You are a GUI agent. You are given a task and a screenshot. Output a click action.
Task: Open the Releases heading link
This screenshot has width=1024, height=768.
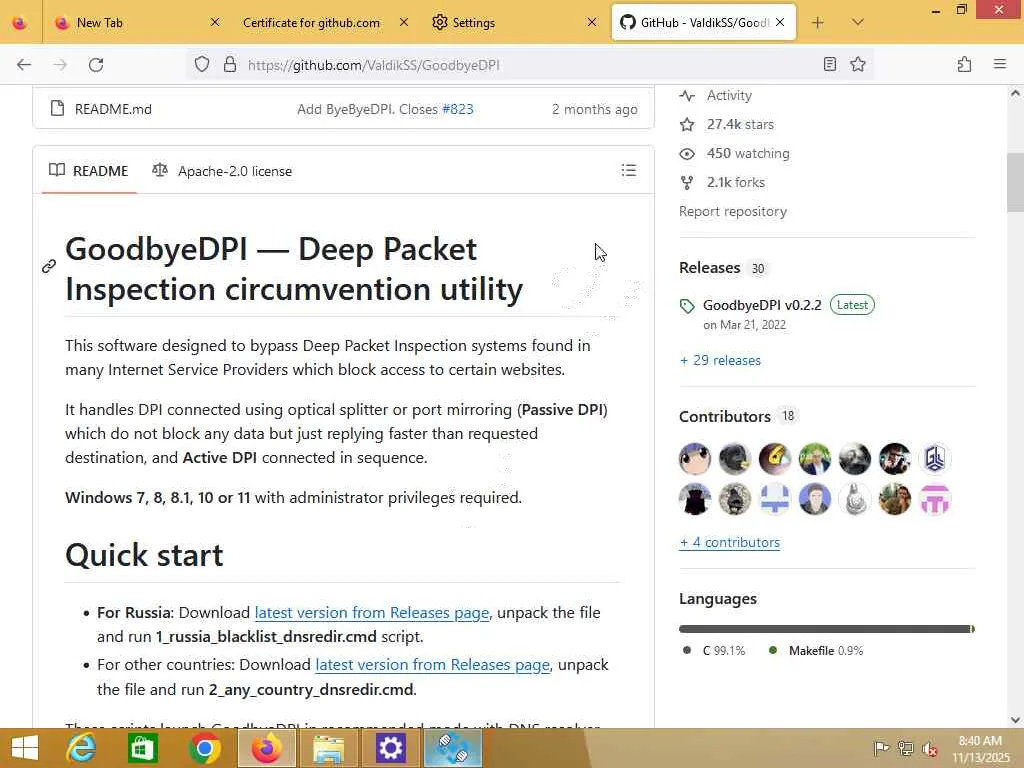pos(709,268)
